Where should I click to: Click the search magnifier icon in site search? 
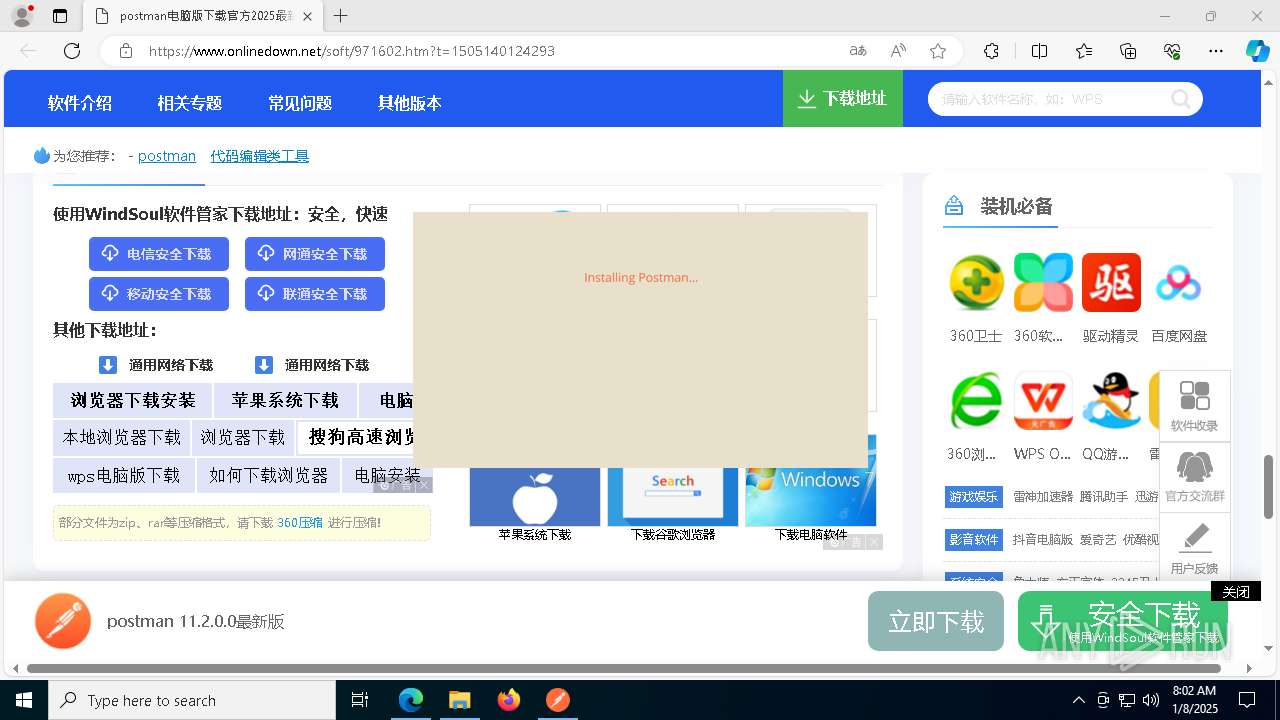pyautogui.click(x=1181, y=99)
